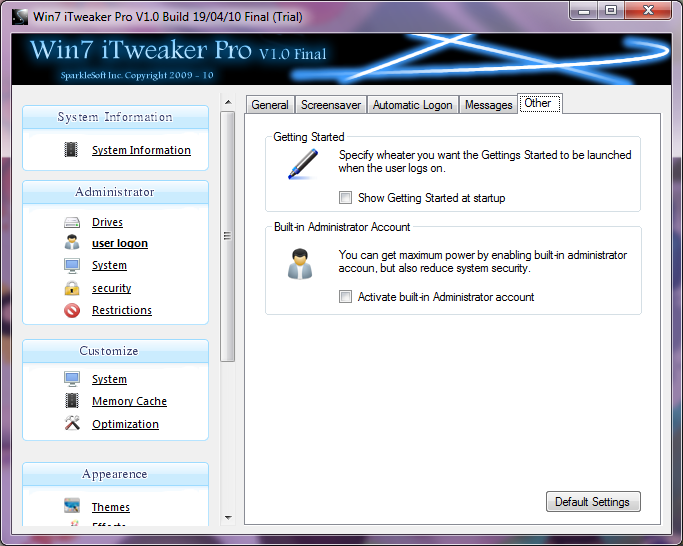Open the System Information link
Image resolution: width=683 pixels, height=546 pixels.
tap(141, 150)
